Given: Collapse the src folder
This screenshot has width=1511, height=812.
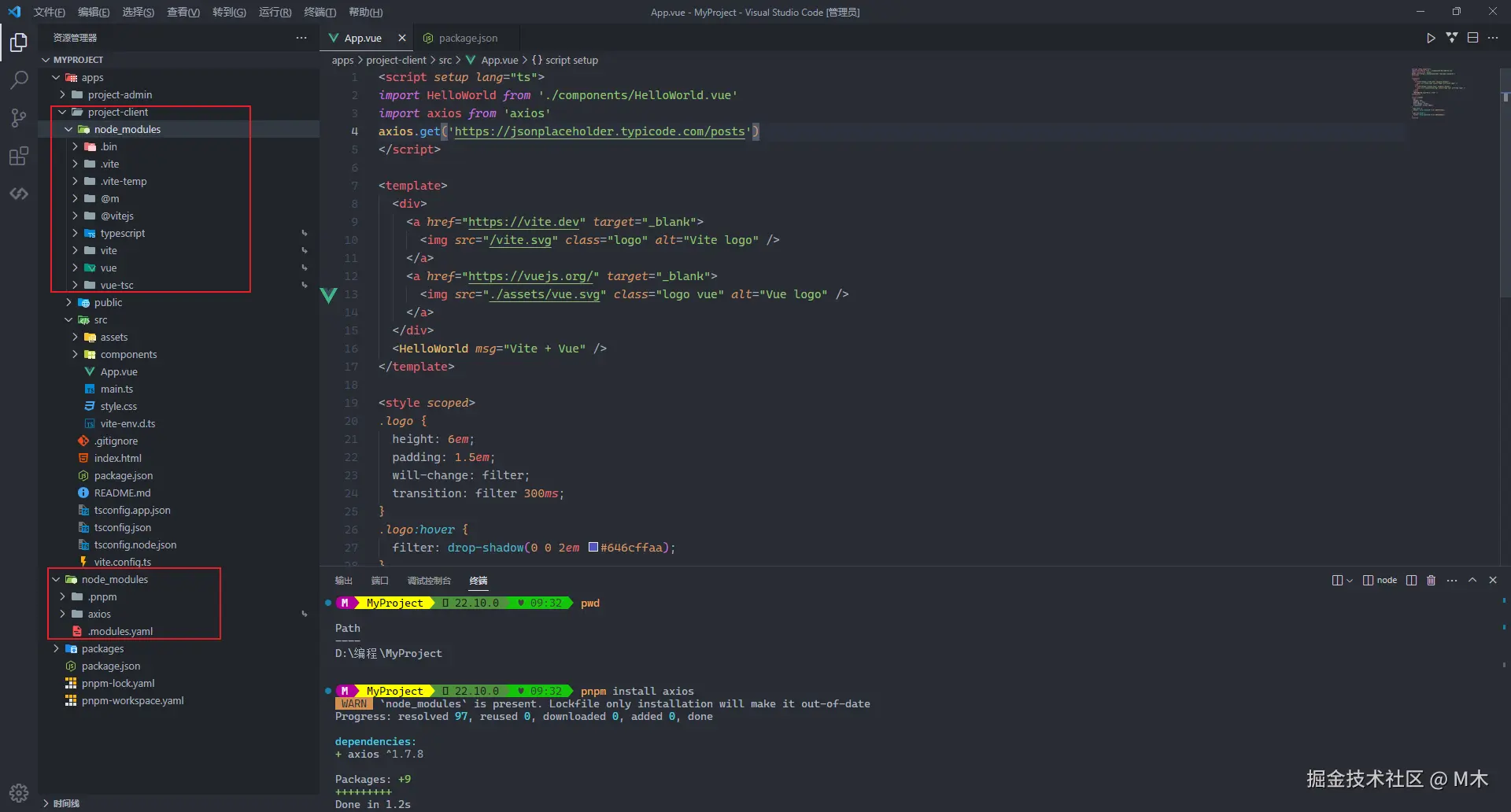Looking at the screenshot, I should (68, 319).
